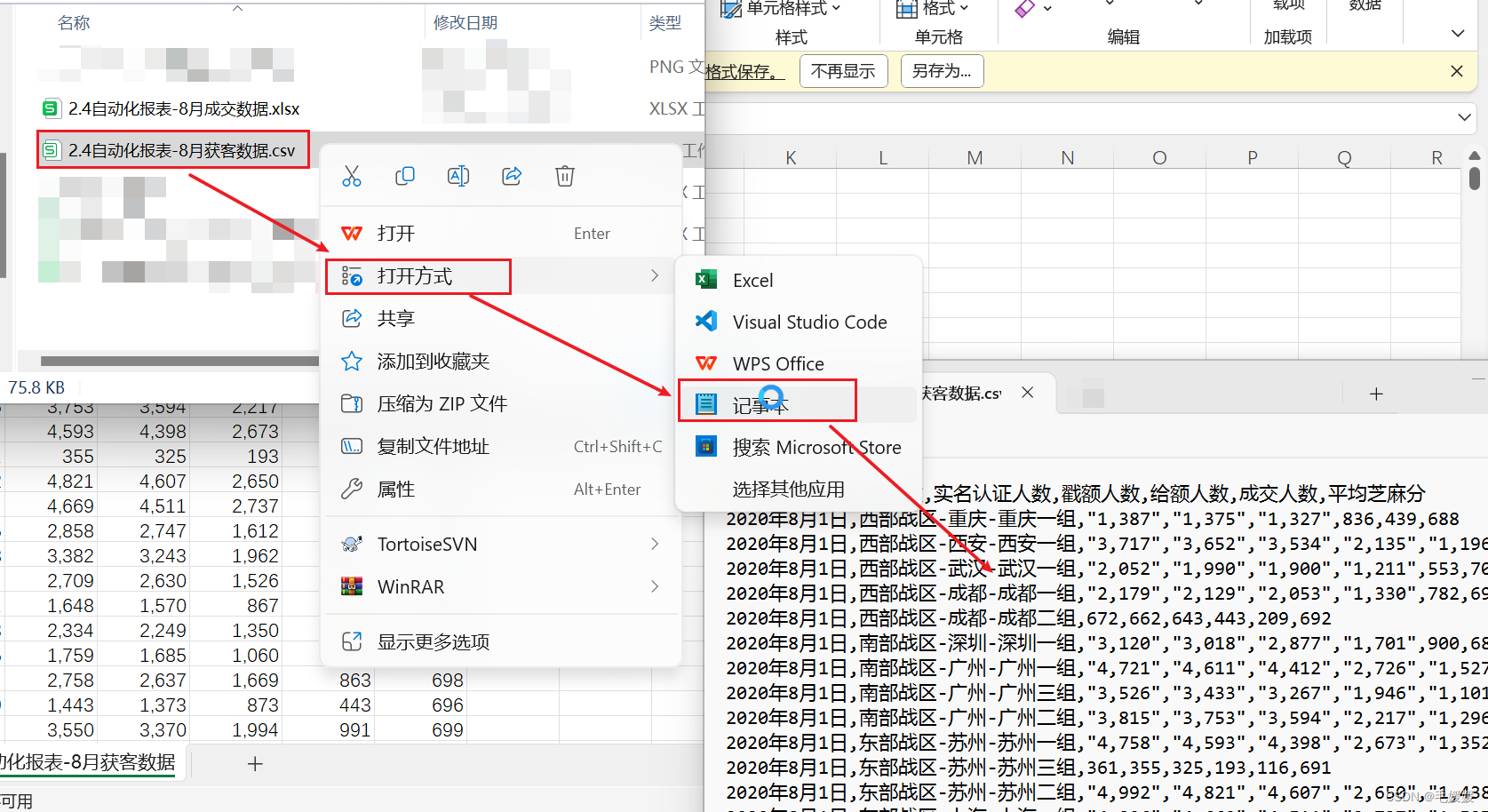The image size is (1488, 812).
Task: Click the 添加到收藏夹 star icon
Action: click(x=352, y=361)
